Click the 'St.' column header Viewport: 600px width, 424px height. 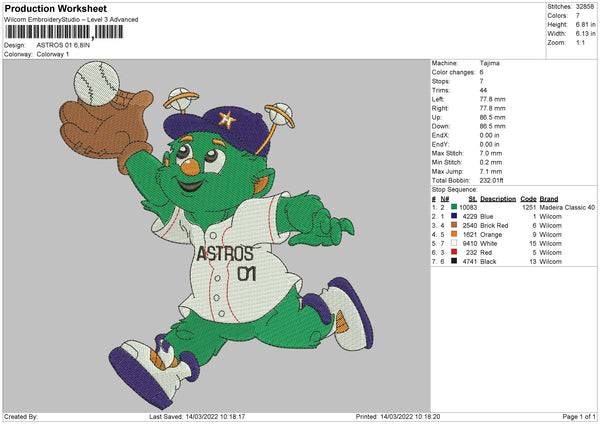(473, 199)
